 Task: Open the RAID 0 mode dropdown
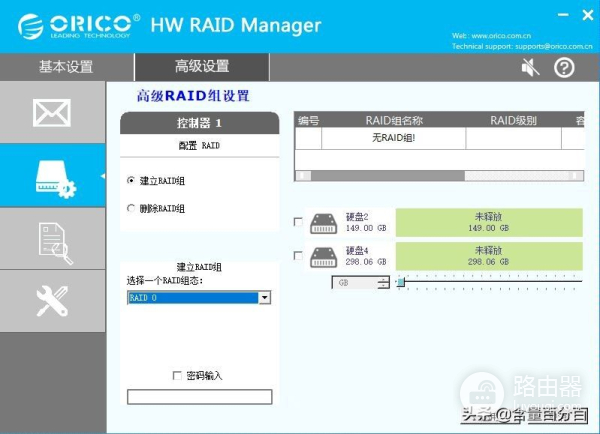coord(264,297)
